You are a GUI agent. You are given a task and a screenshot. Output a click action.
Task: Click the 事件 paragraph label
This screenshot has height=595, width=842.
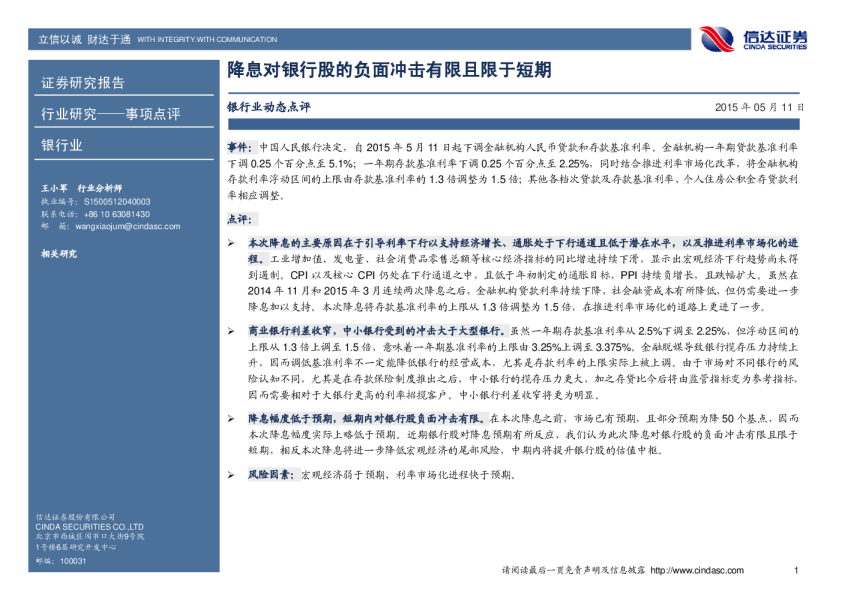point(225,146)
